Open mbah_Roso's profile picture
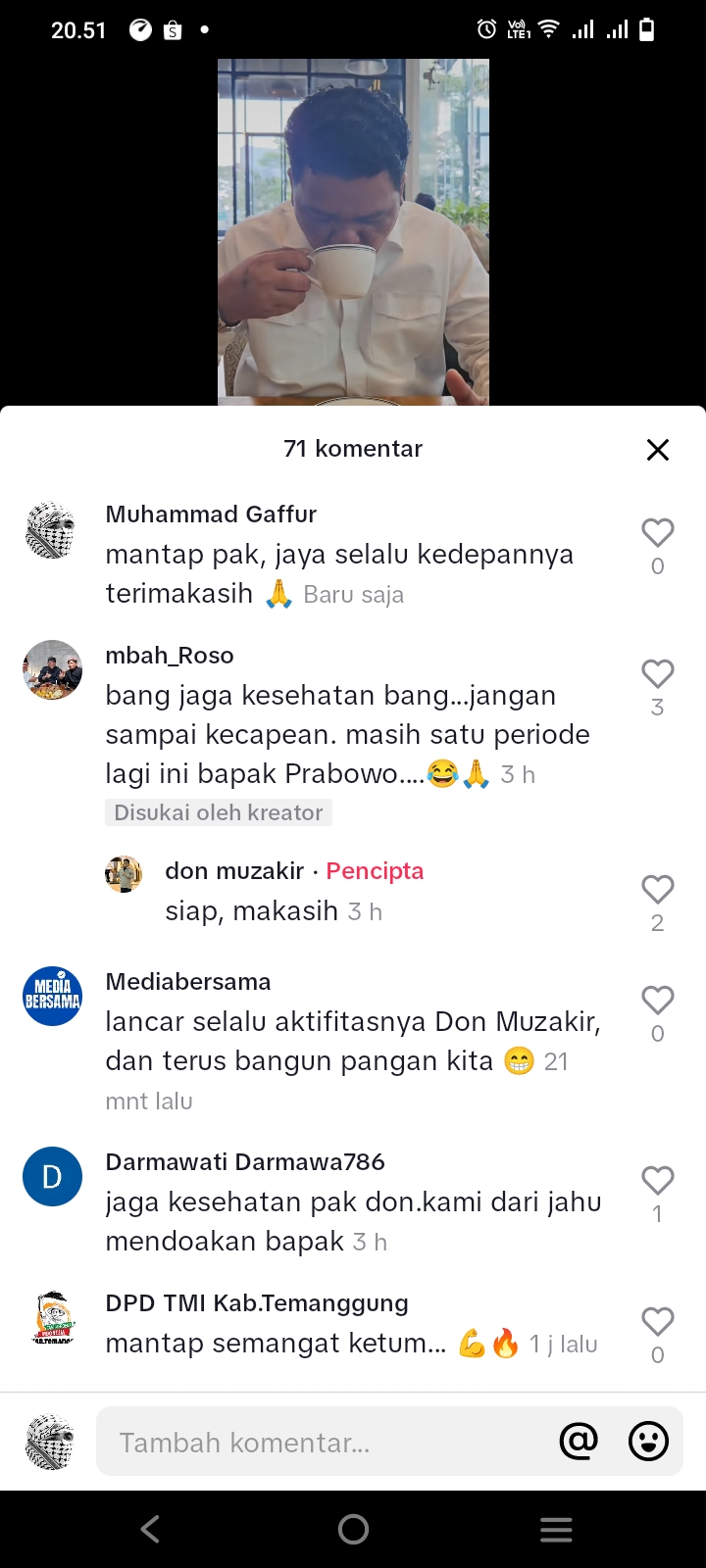The width and height of the screenshot is (706, 1568). [x=52, y=670]
